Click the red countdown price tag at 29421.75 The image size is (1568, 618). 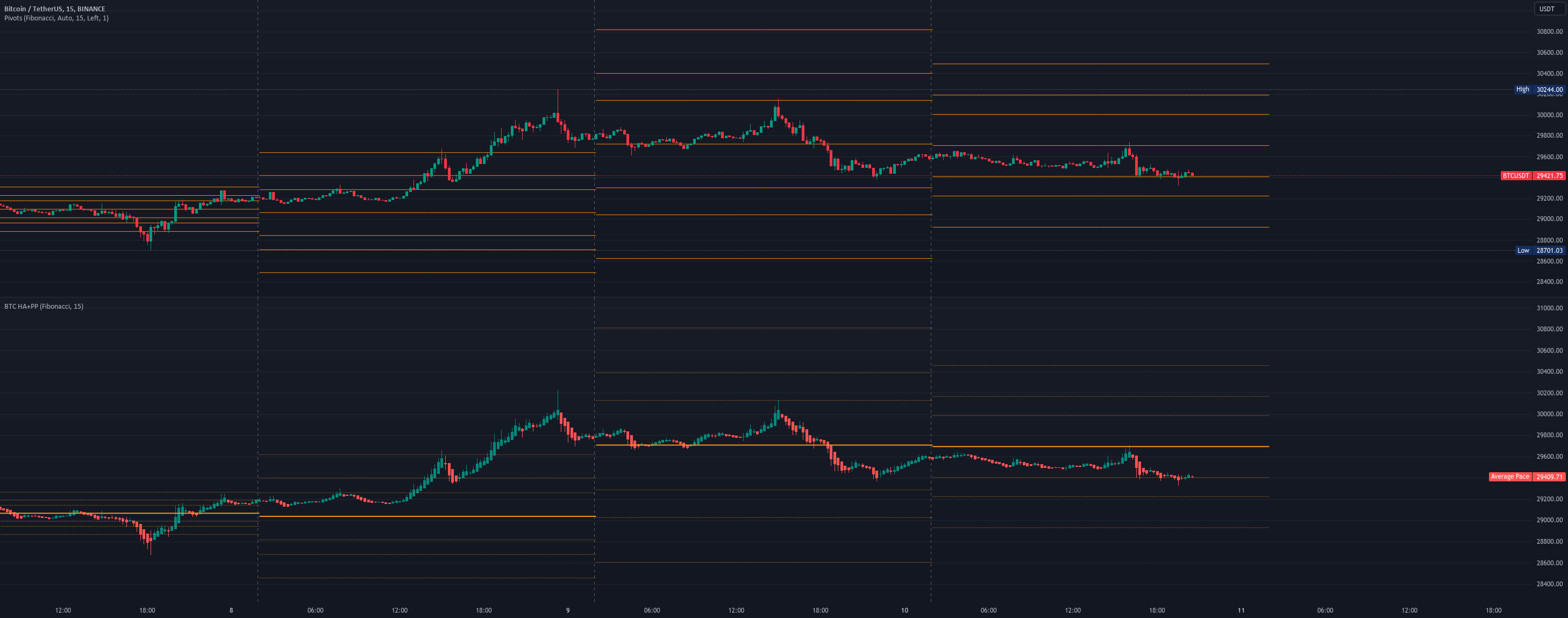(x=1548, y=175)
